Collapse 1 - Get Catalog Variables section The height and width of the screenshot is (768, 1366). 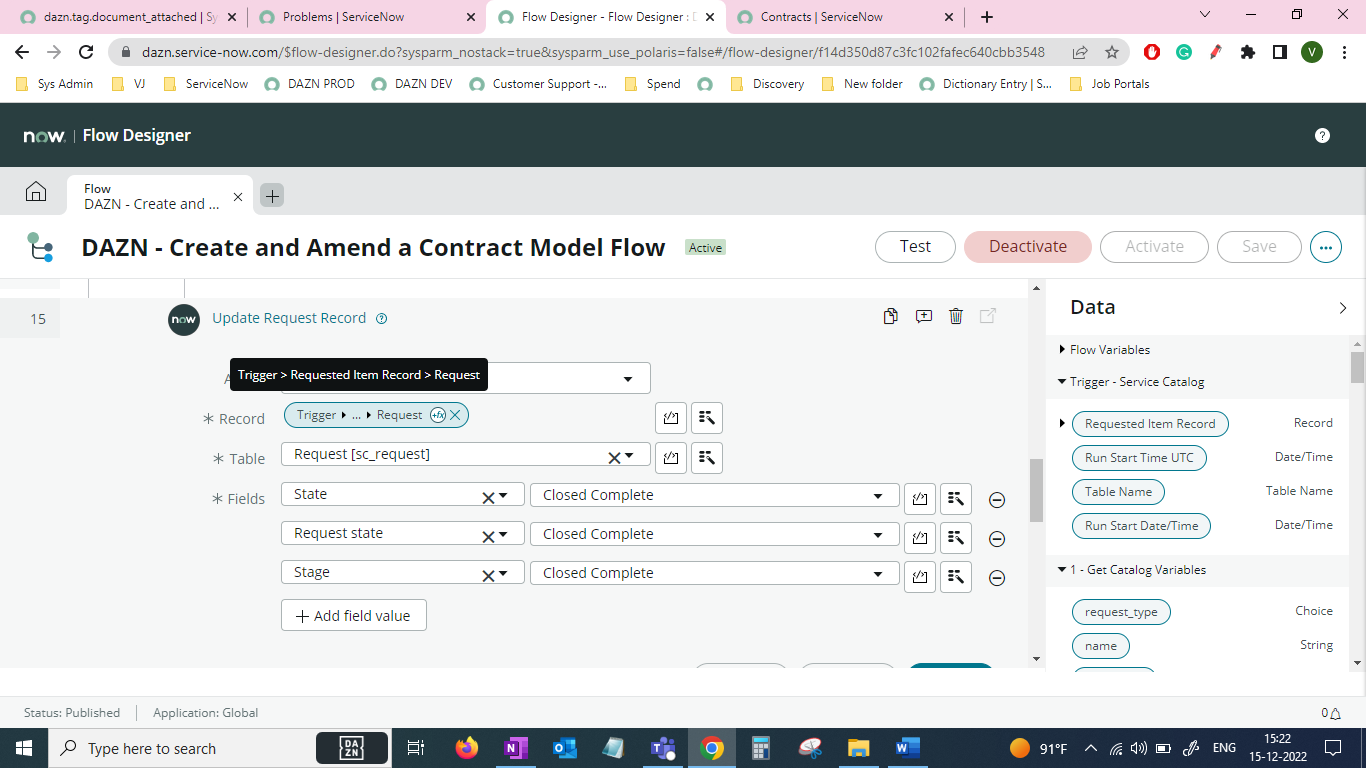tap(1062, 570)
